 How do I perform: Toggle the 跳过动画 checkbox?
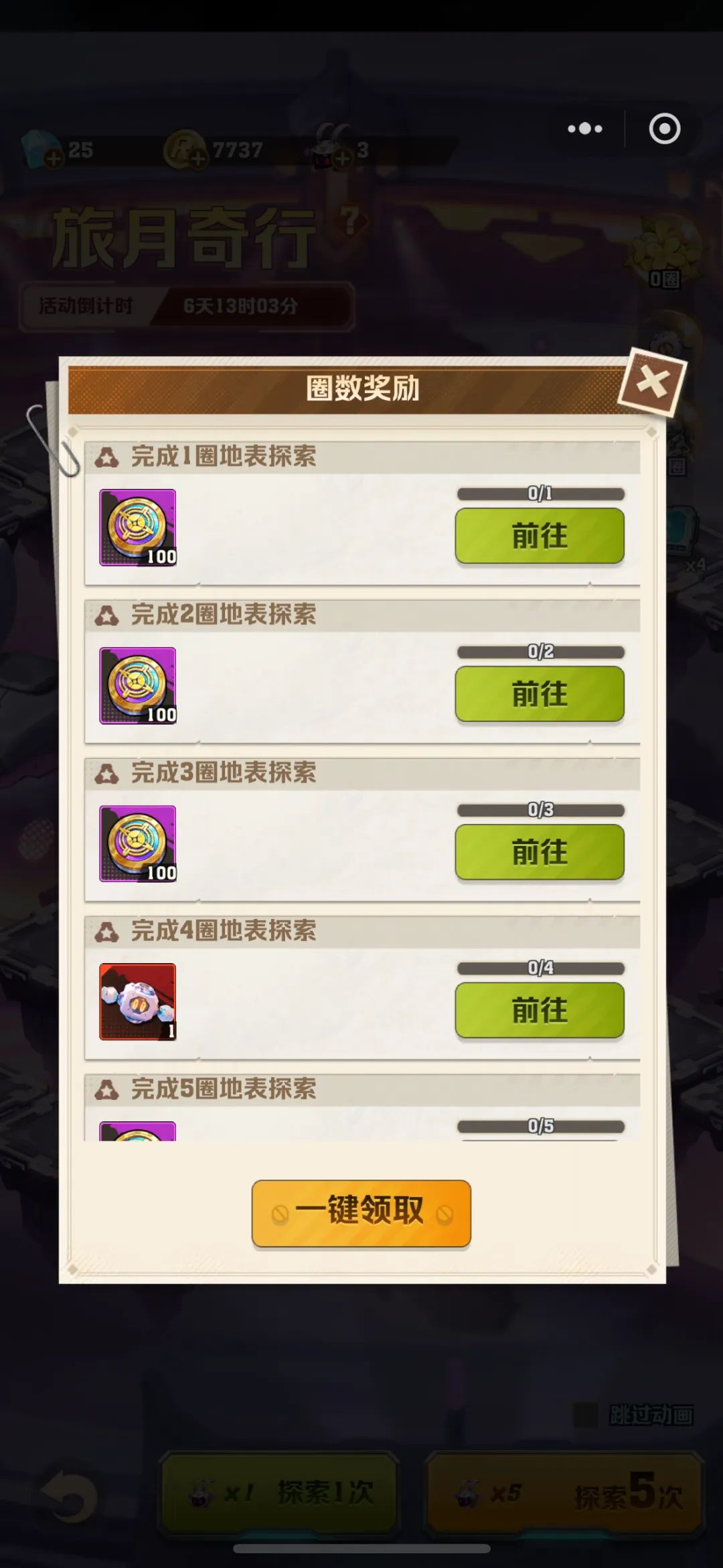[586, 1415]
